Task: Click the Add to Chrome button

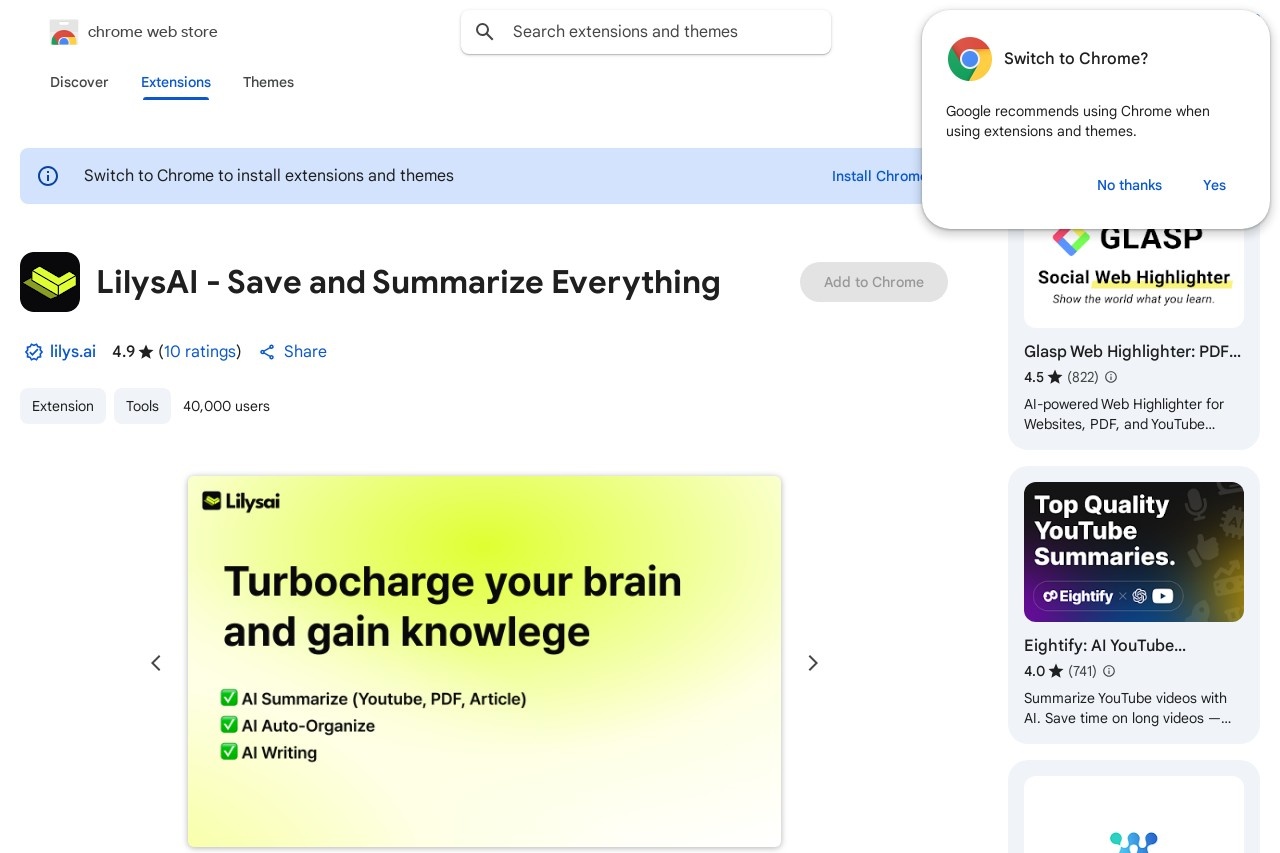Action: pos(874,282)
